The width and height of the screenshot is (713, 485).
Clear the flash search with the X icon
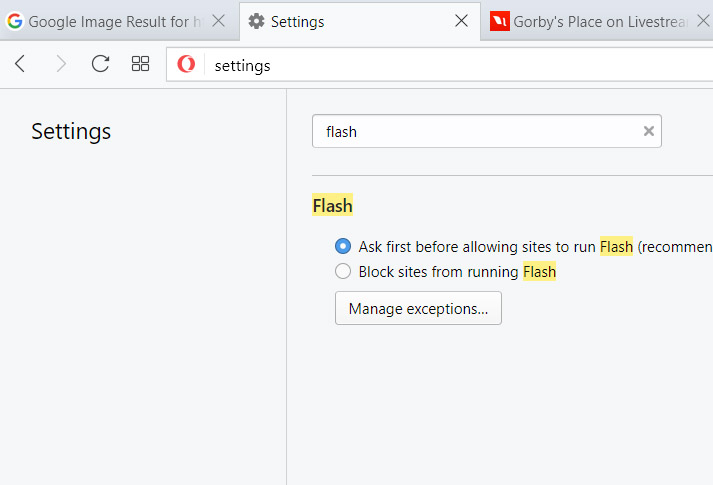coord(649,131)
